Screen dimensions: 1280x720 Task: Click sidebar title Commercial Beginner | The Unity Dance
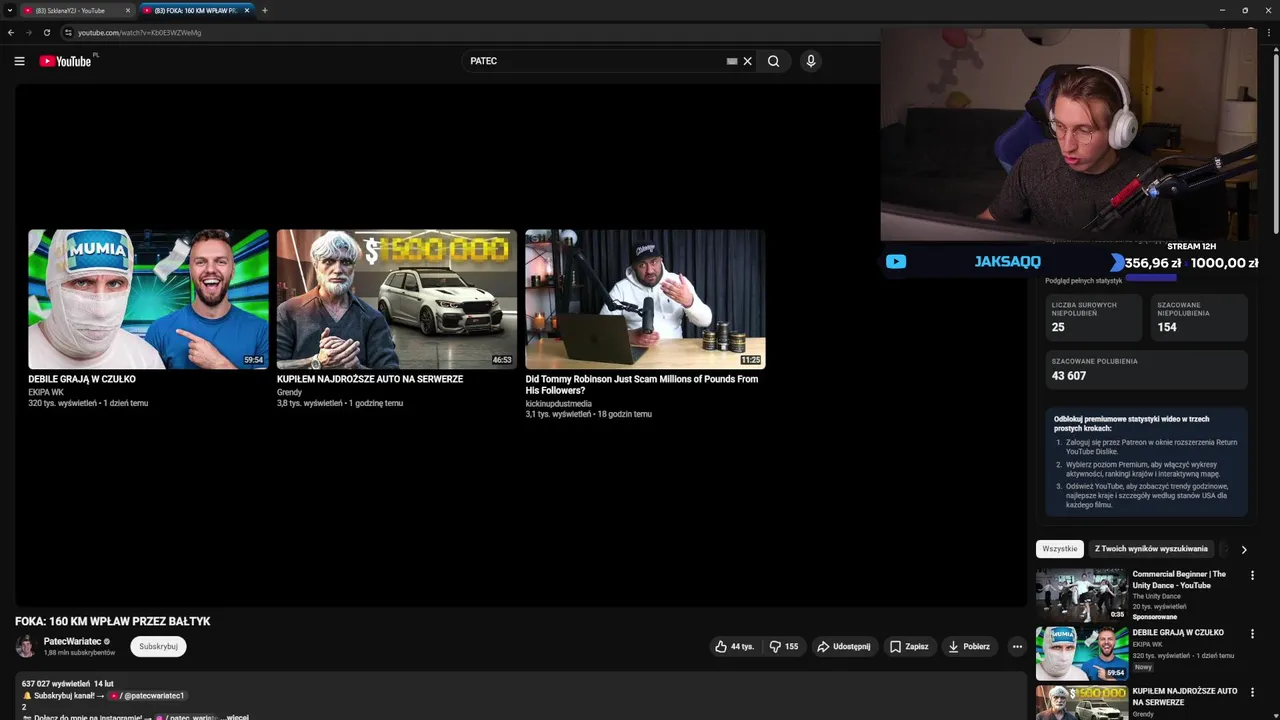point(1179,580)
